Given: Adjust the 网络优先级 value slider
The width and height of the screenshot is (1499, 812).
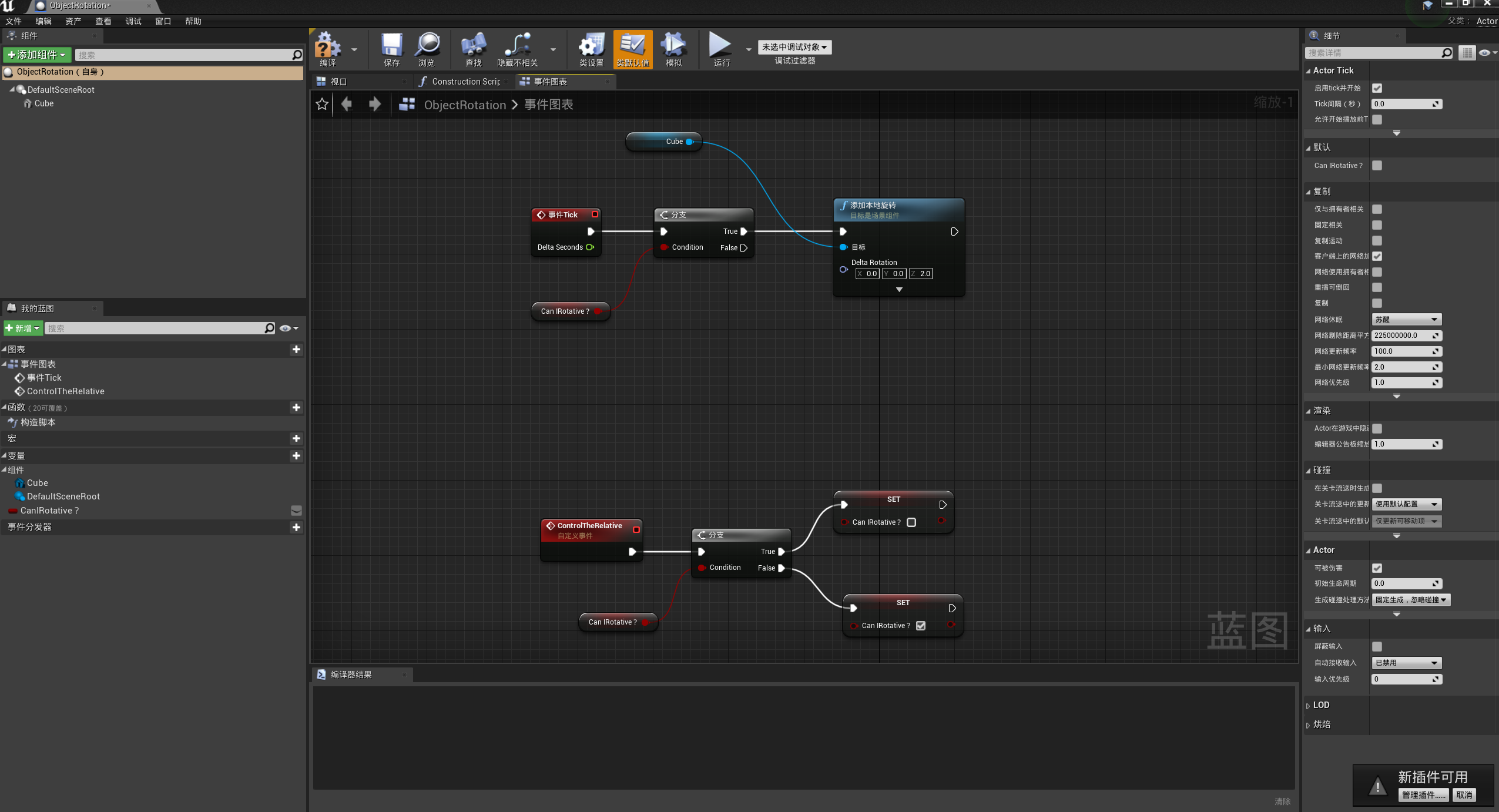Looking at the screenshot, I should [x=1406, y=382].
